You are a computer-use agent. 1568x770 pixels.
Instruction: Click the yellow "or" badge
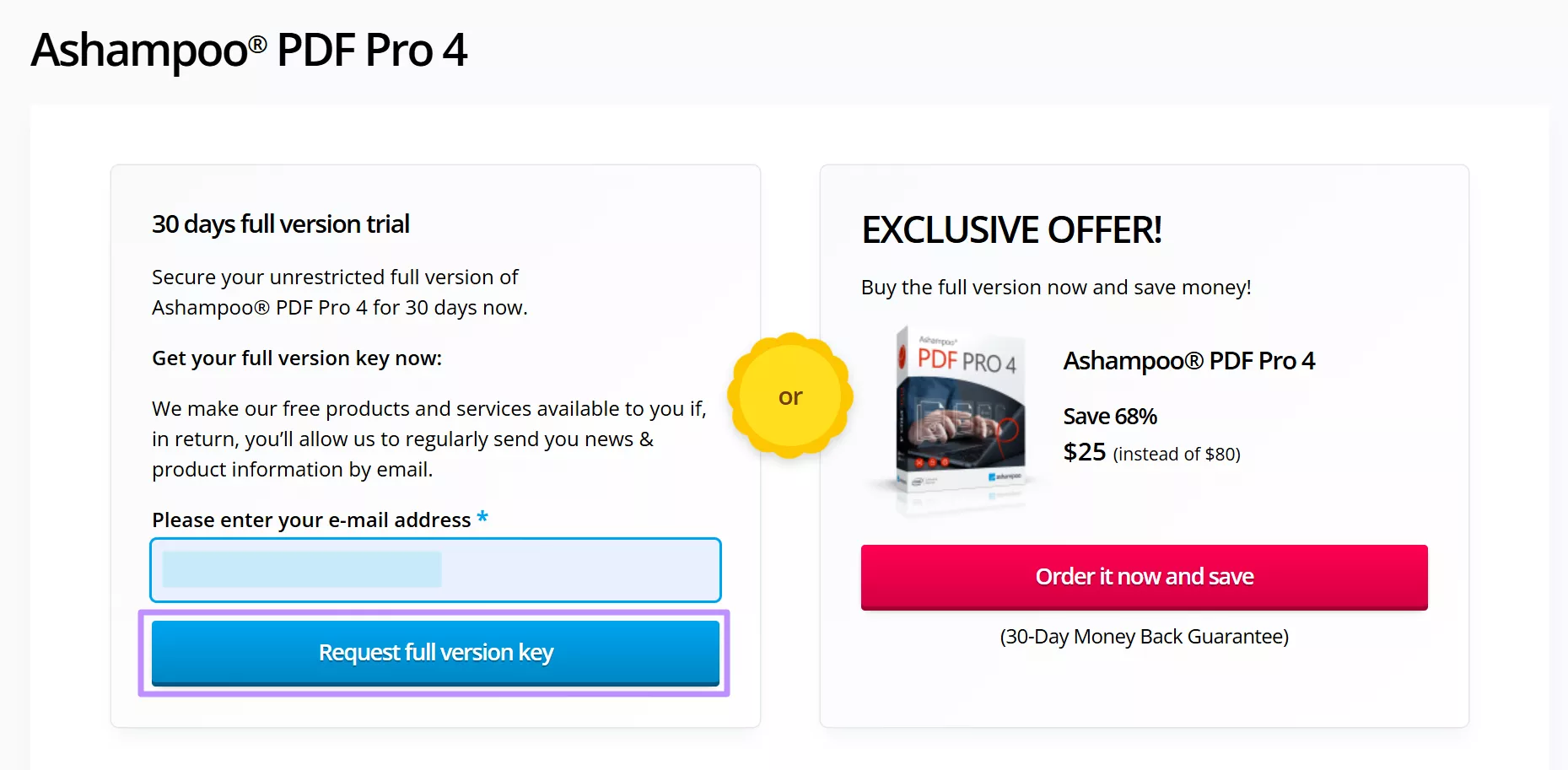pos(790,396)
